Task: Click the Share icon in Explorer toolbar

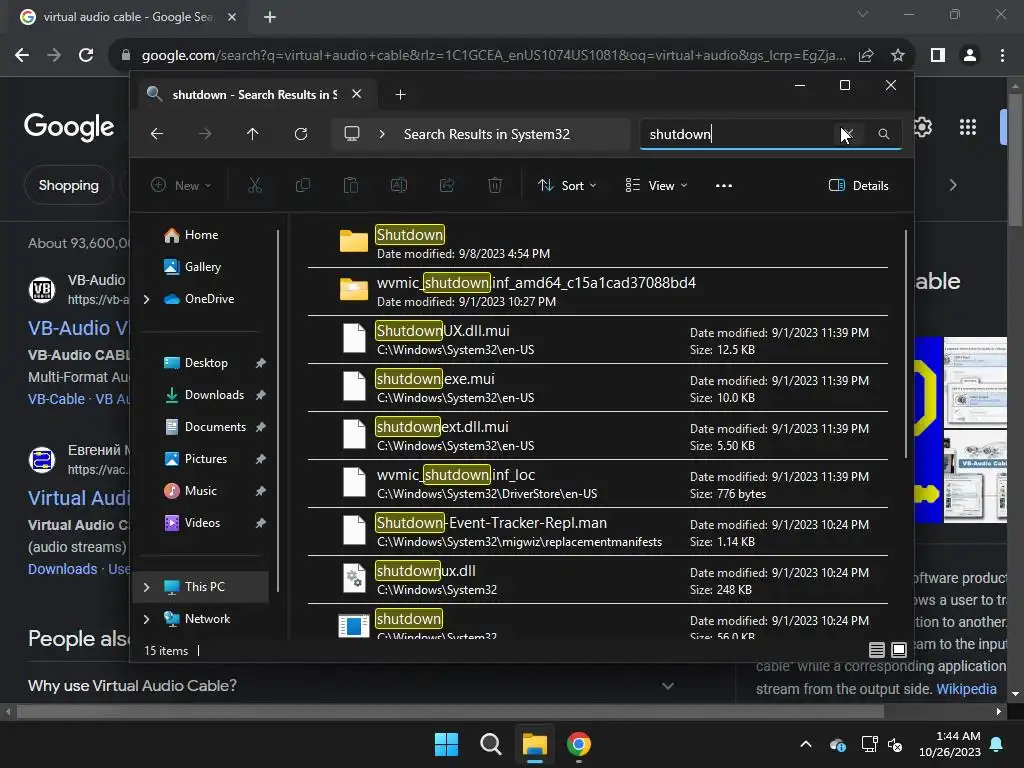Action: pos(447,185)
